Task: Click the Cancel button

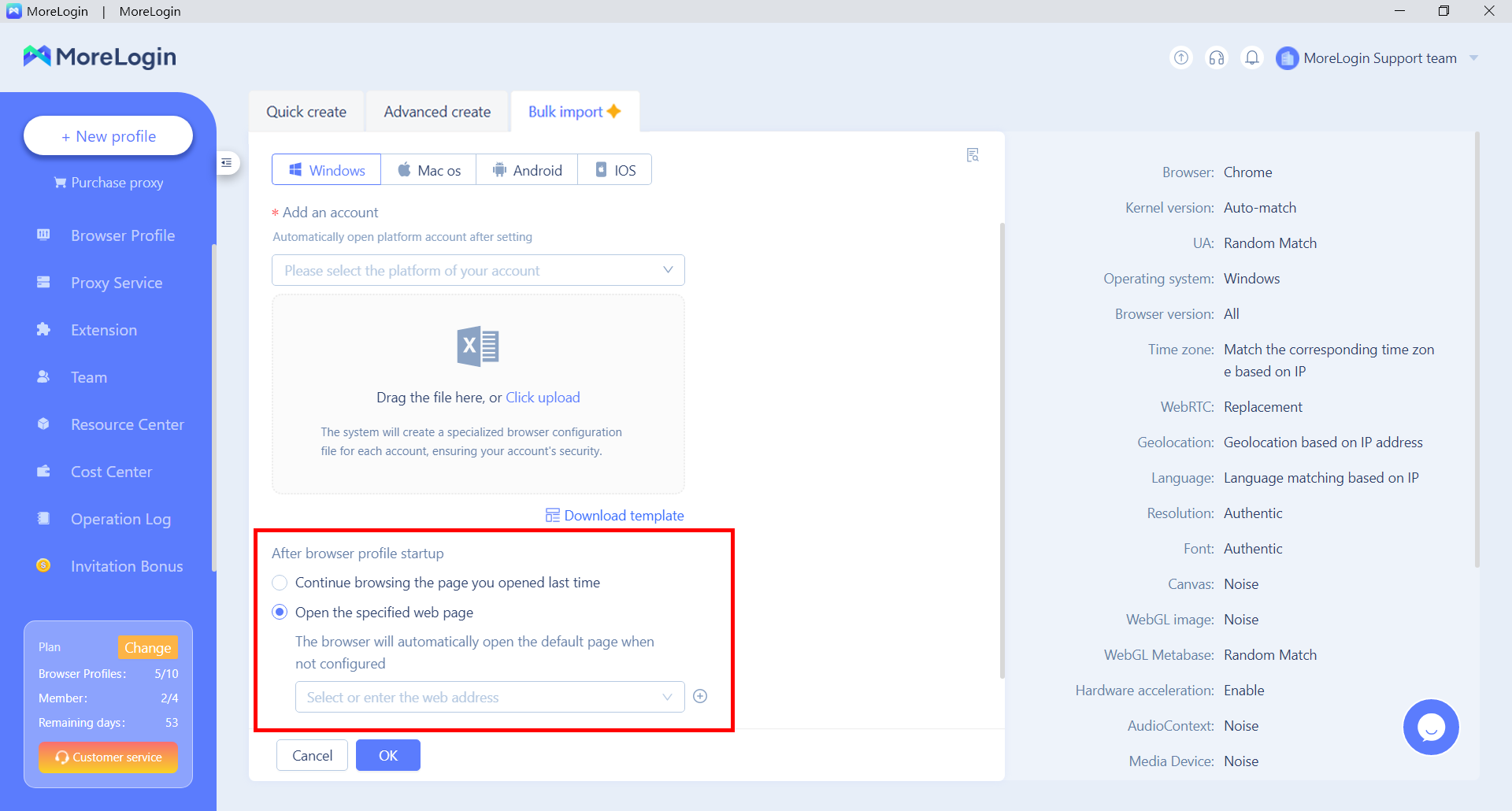Action: [312, 755]
